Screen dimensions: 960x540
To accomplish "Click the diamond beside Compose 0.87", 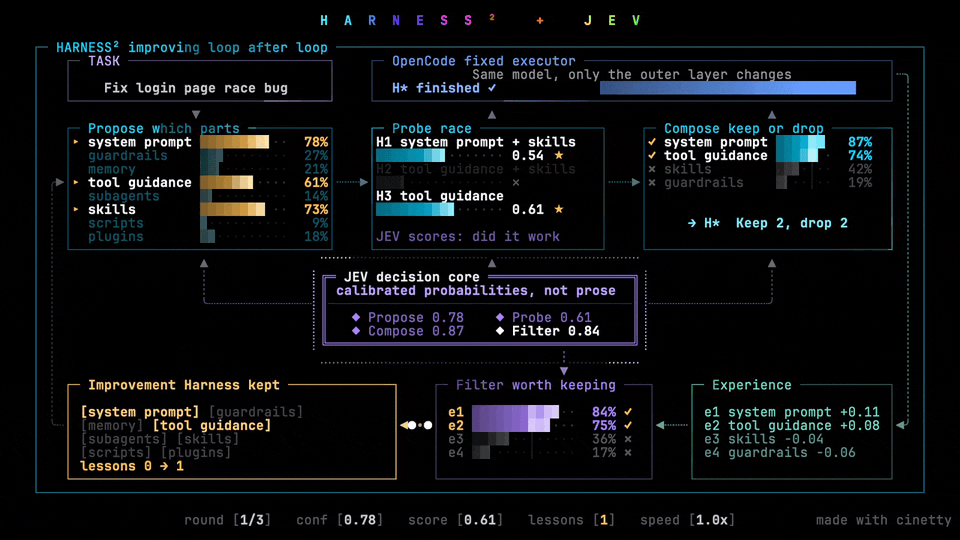I will coord(356,331).
